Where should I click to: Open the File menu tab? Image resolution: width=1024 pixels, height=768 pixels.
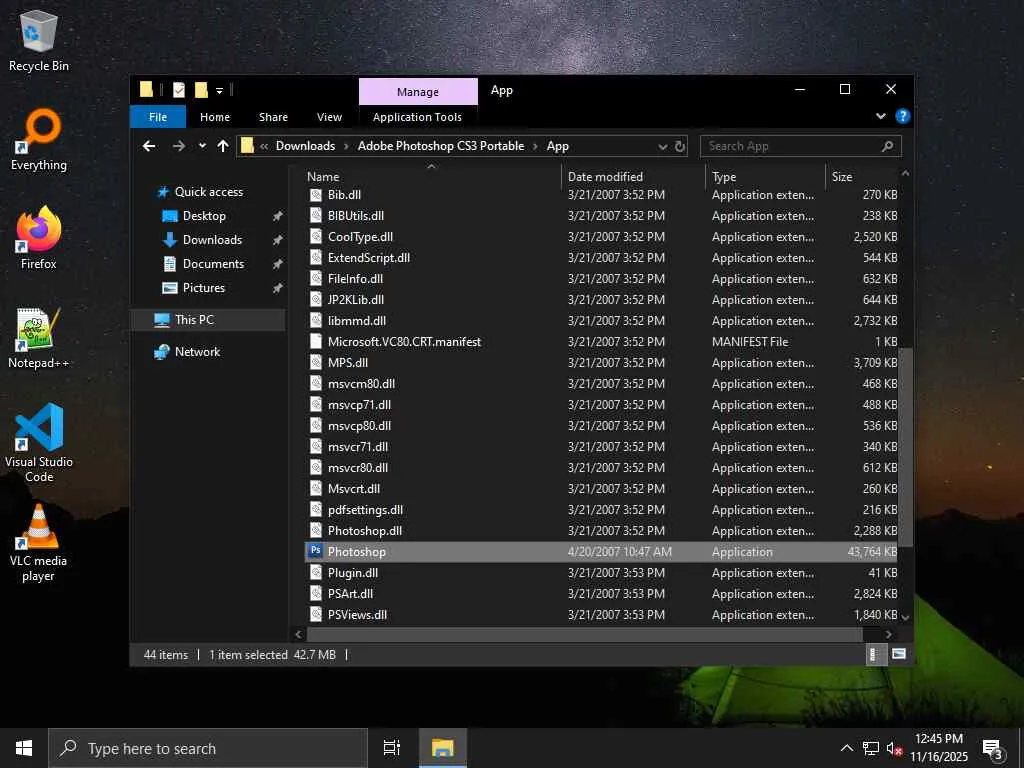coord(158,117)
